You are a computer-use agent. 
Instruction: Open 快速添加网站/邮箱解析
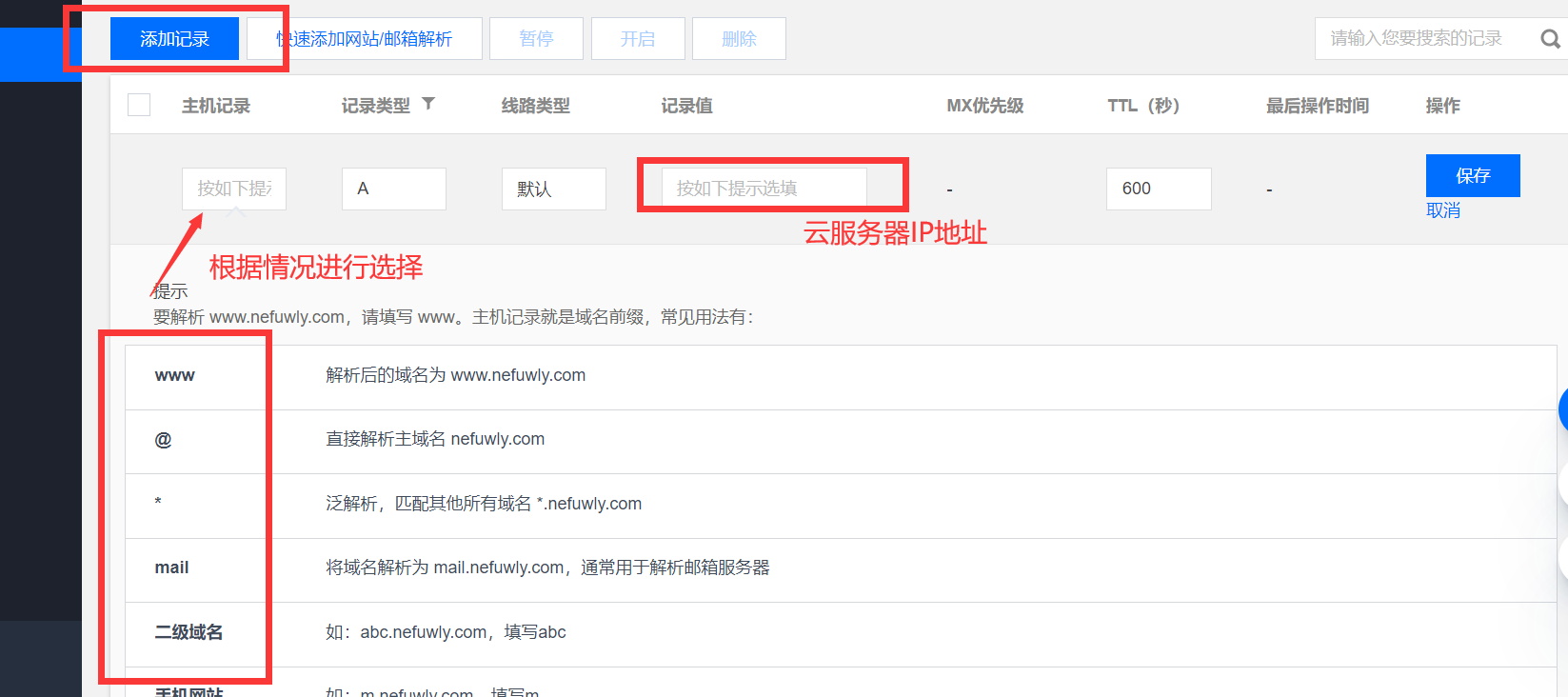[365, 39]
